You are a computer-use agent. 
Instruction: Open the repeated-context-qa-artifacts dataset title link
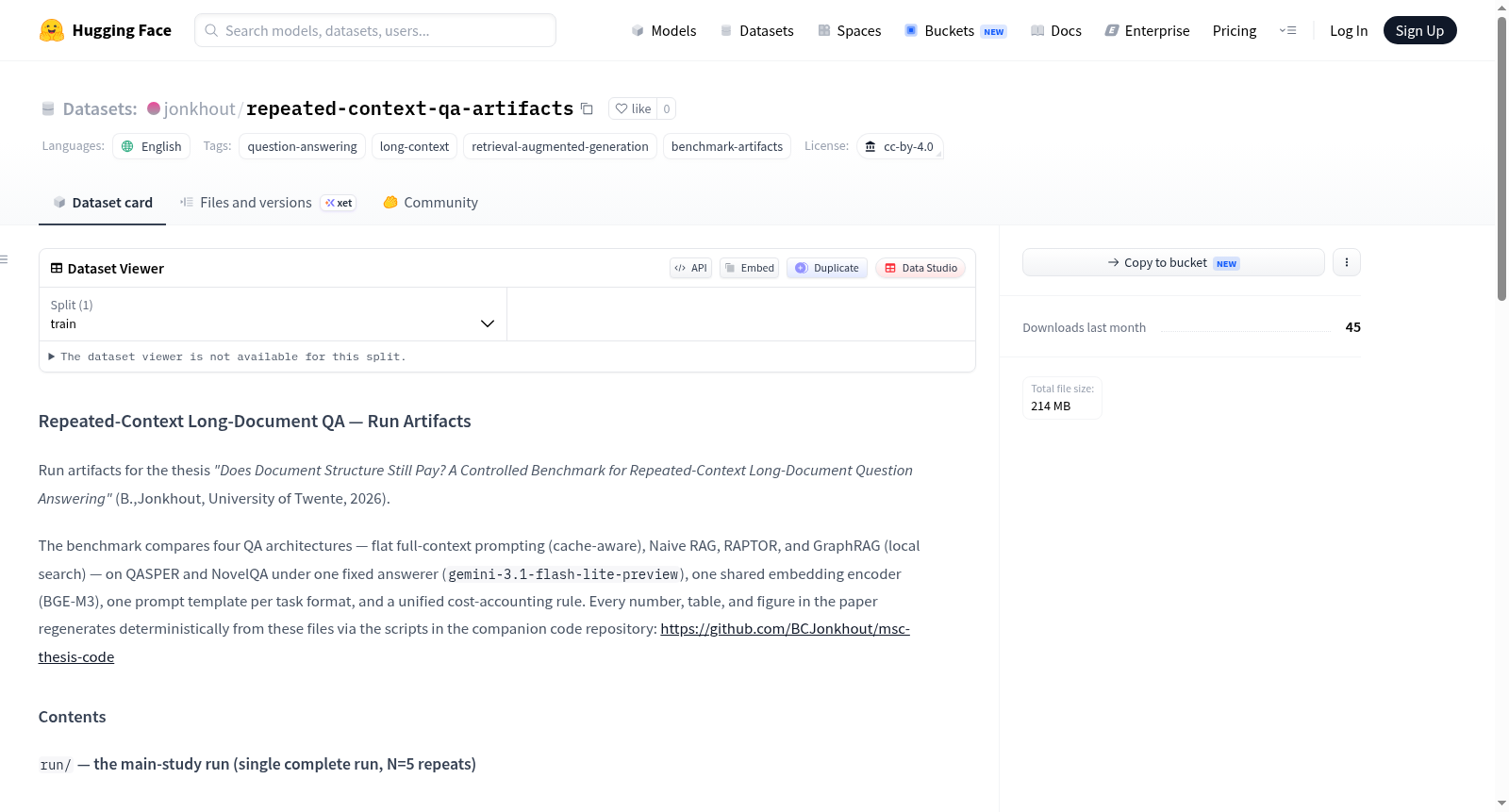coord(409,108)
